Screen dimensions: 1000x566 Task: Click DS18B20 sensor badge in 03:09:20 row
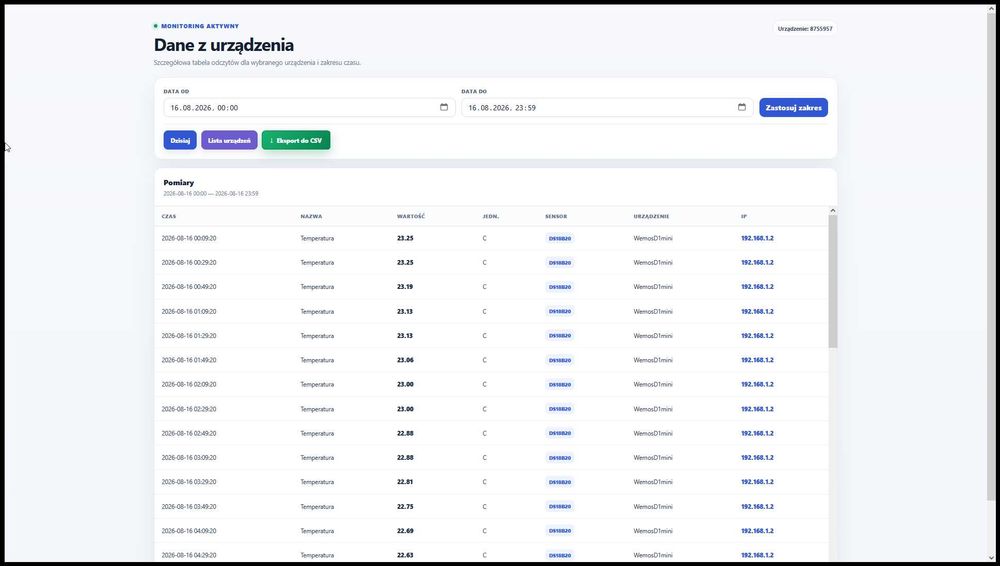pos(560,458)
